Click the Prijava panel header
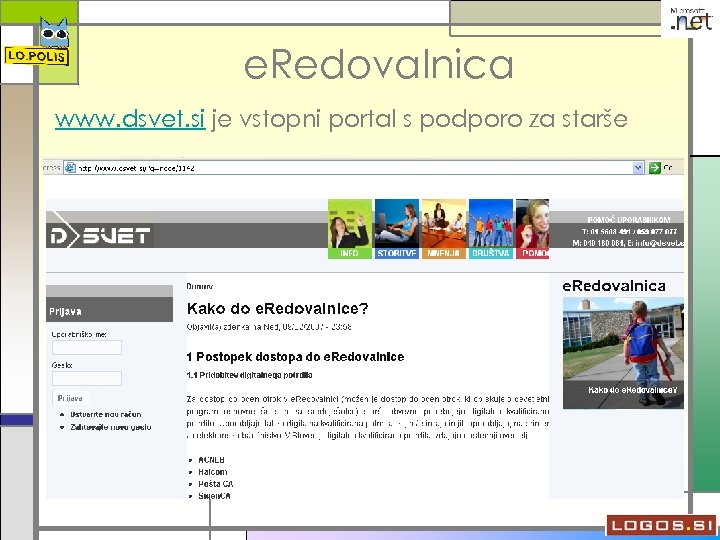Viewport: 720px width, 540px height. [110, 309]
